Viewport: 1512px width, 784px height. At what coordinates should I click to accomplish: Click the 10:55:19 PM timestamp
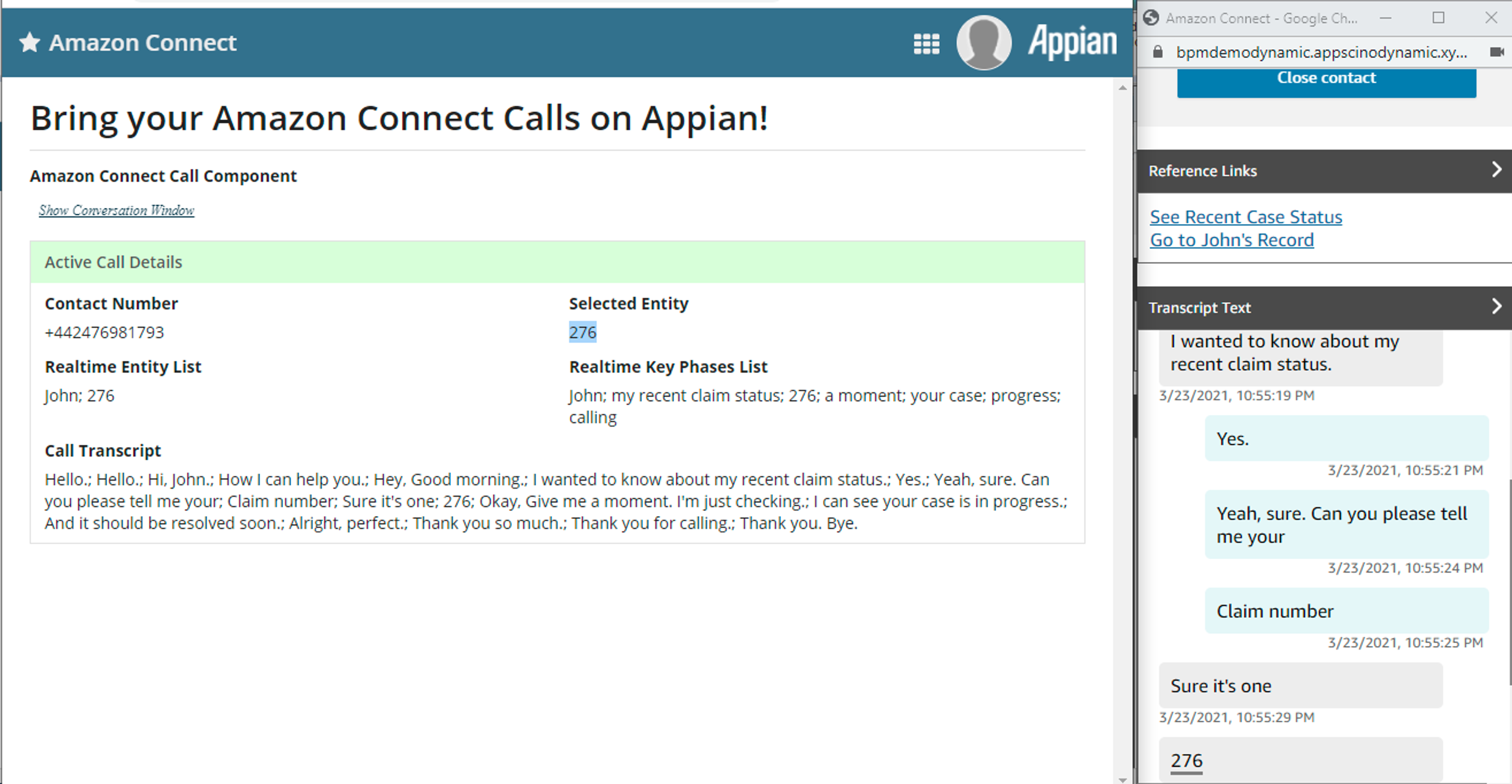point(1237,396)
